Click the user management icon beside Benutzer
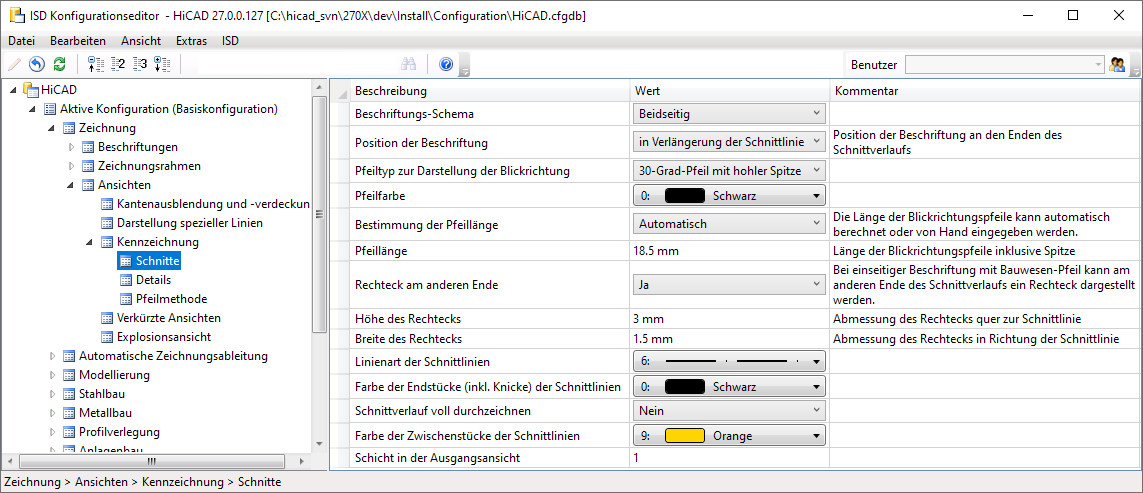This screenshot has width=1143, height=493. point(1117,64)
